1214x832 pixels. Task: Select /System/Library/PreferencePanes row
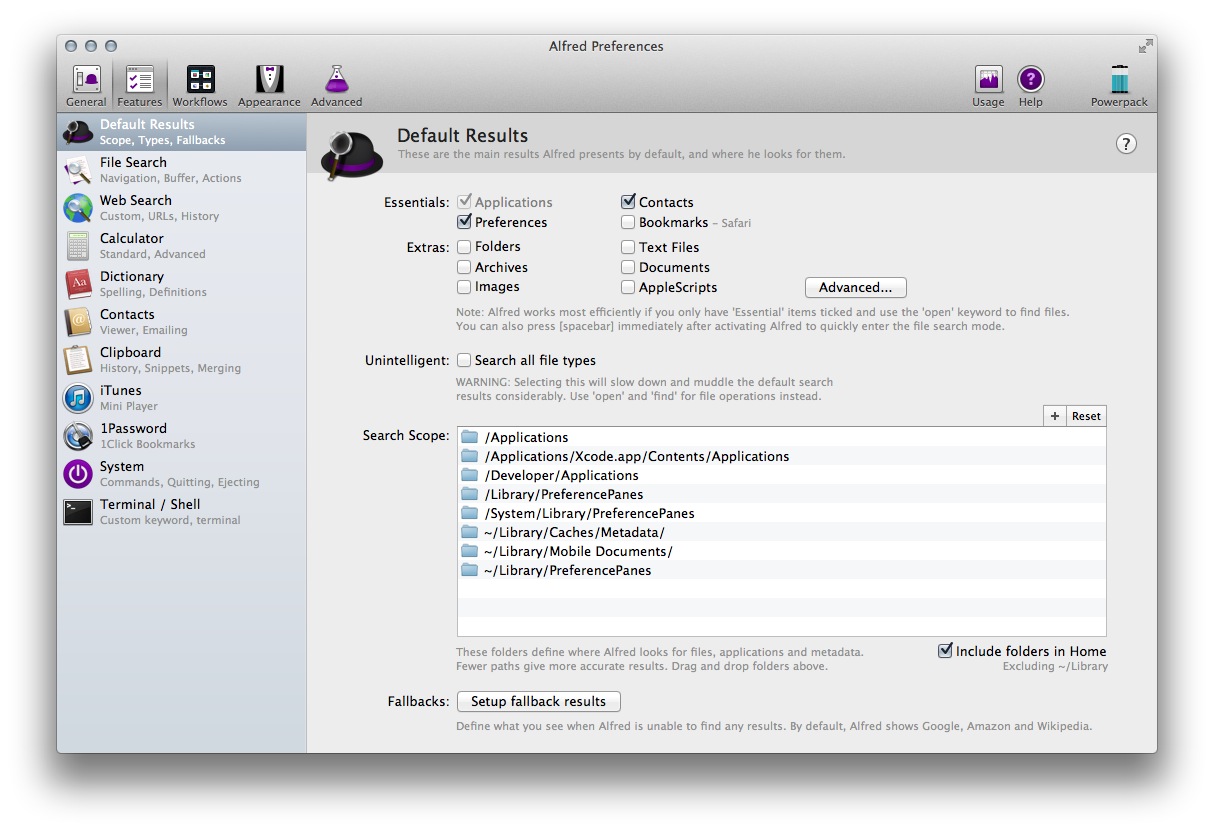tap(782, 513)
